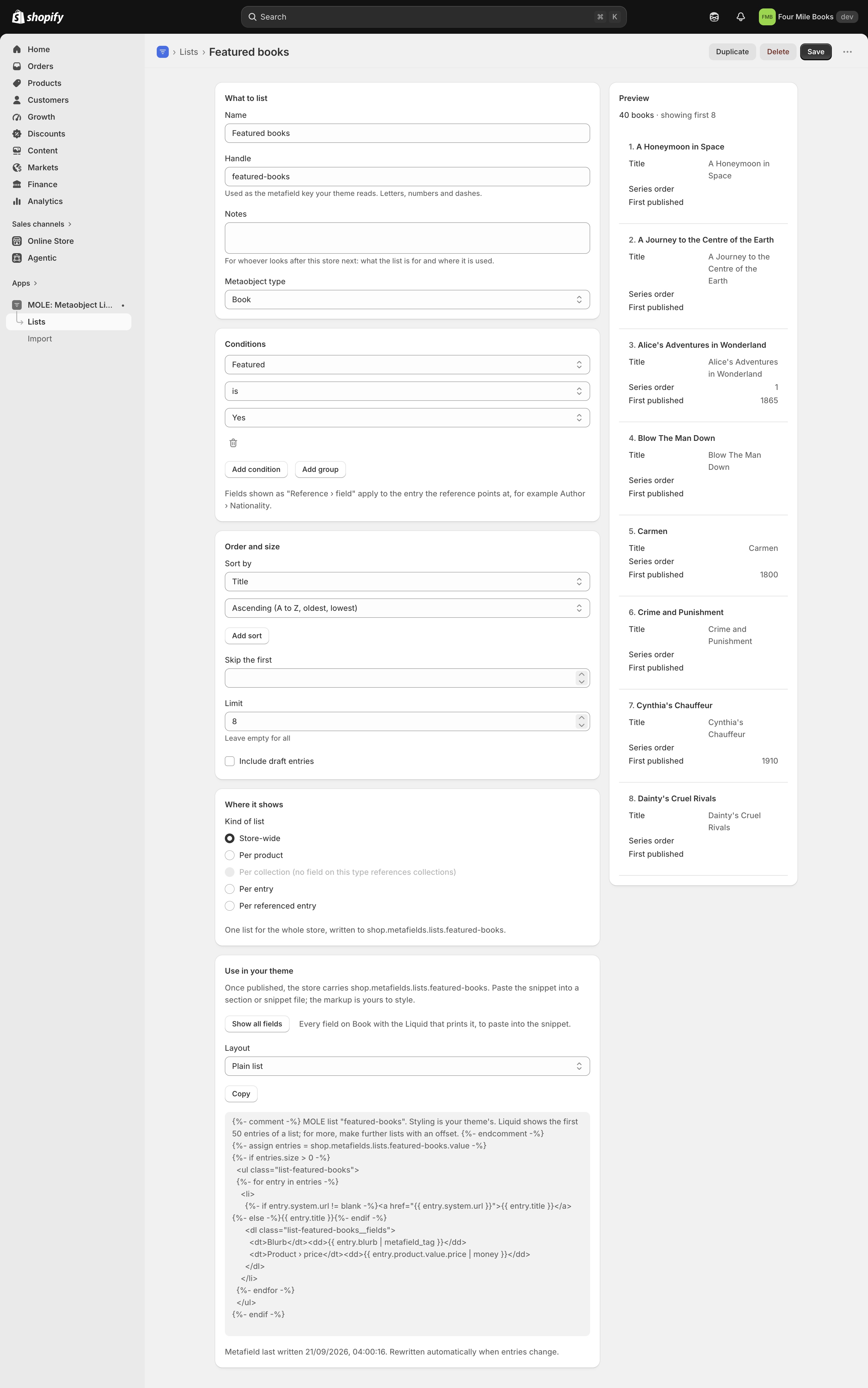
Task: Click the Orders icon in sidebar
Action: [17, 66]
